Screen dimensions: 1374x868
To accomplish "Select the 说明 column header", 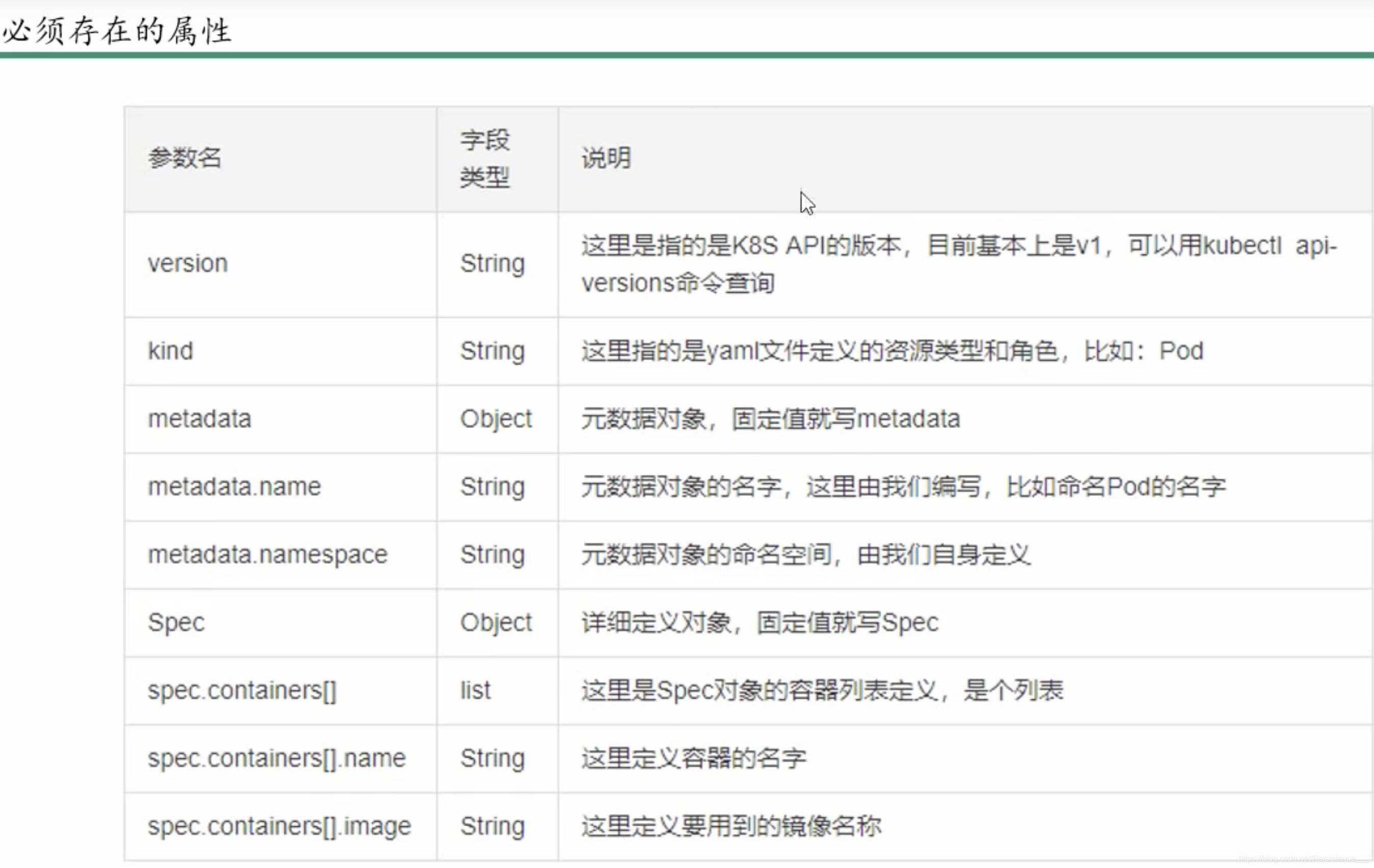I will click(605, 159).
